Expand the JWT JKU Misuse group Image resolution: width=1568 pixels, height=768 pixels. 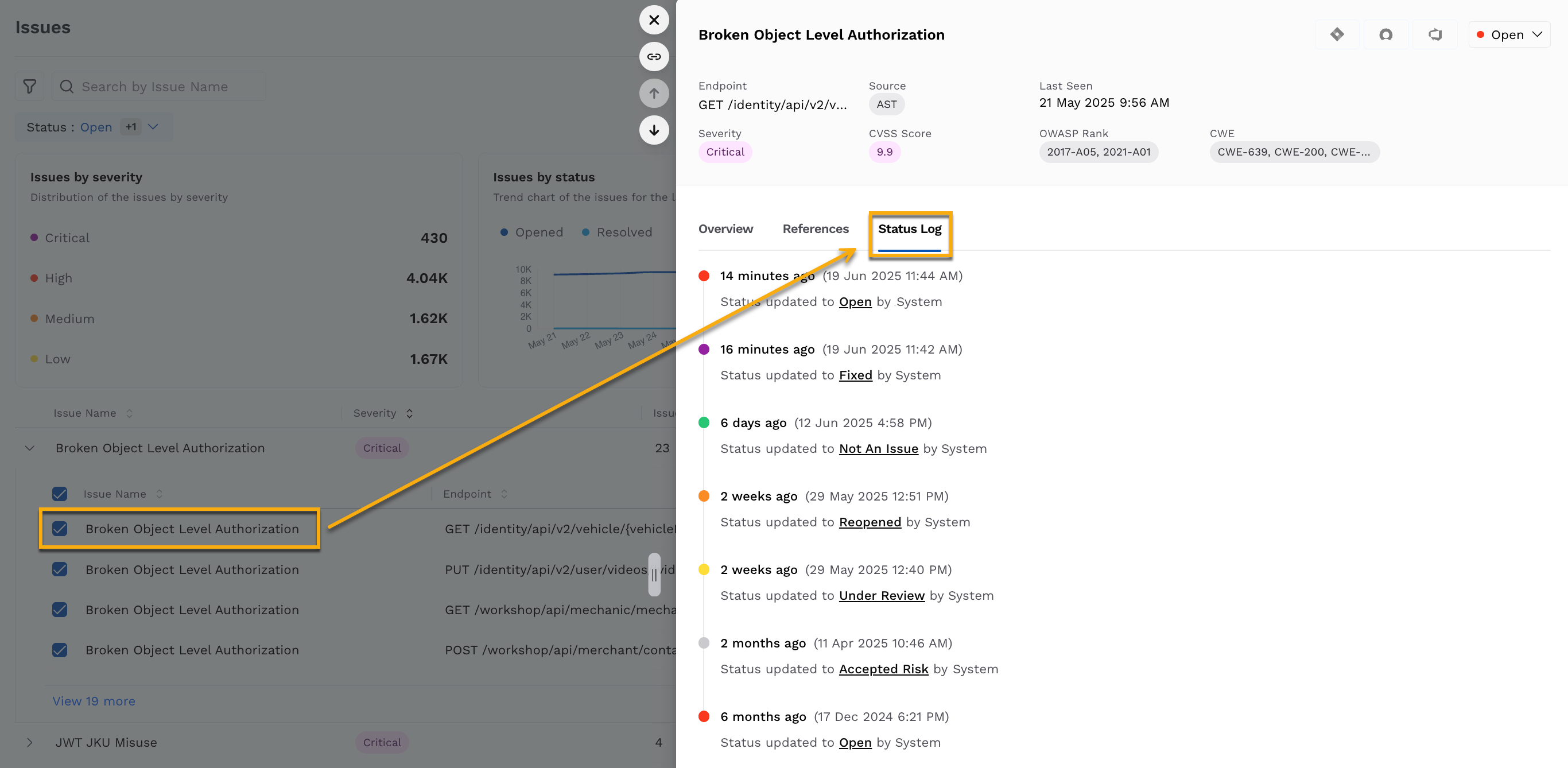tap(29, 742)
